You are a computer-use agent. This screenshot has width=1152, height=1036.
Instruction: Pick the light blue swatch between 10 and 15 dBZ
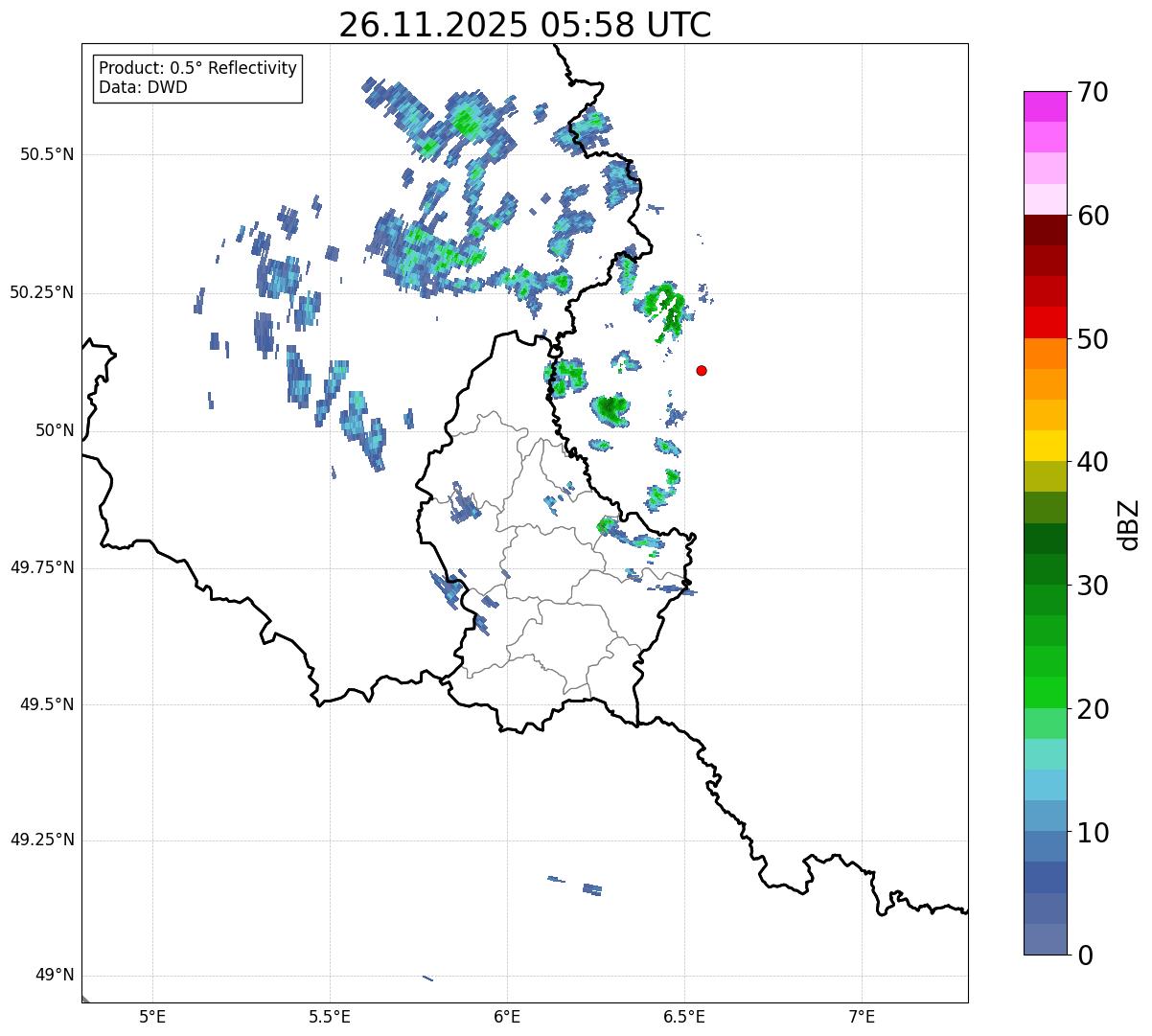coord(1046,785)
